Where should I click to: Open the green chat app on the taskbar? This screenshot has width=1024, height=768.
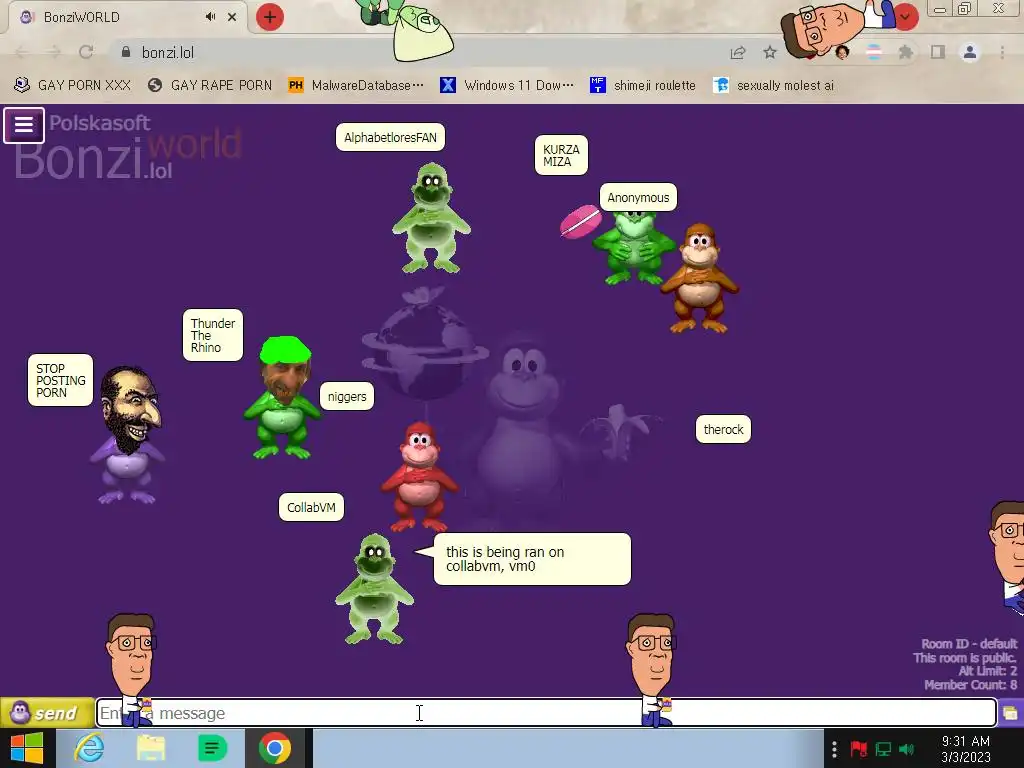[x=212, y=748]
